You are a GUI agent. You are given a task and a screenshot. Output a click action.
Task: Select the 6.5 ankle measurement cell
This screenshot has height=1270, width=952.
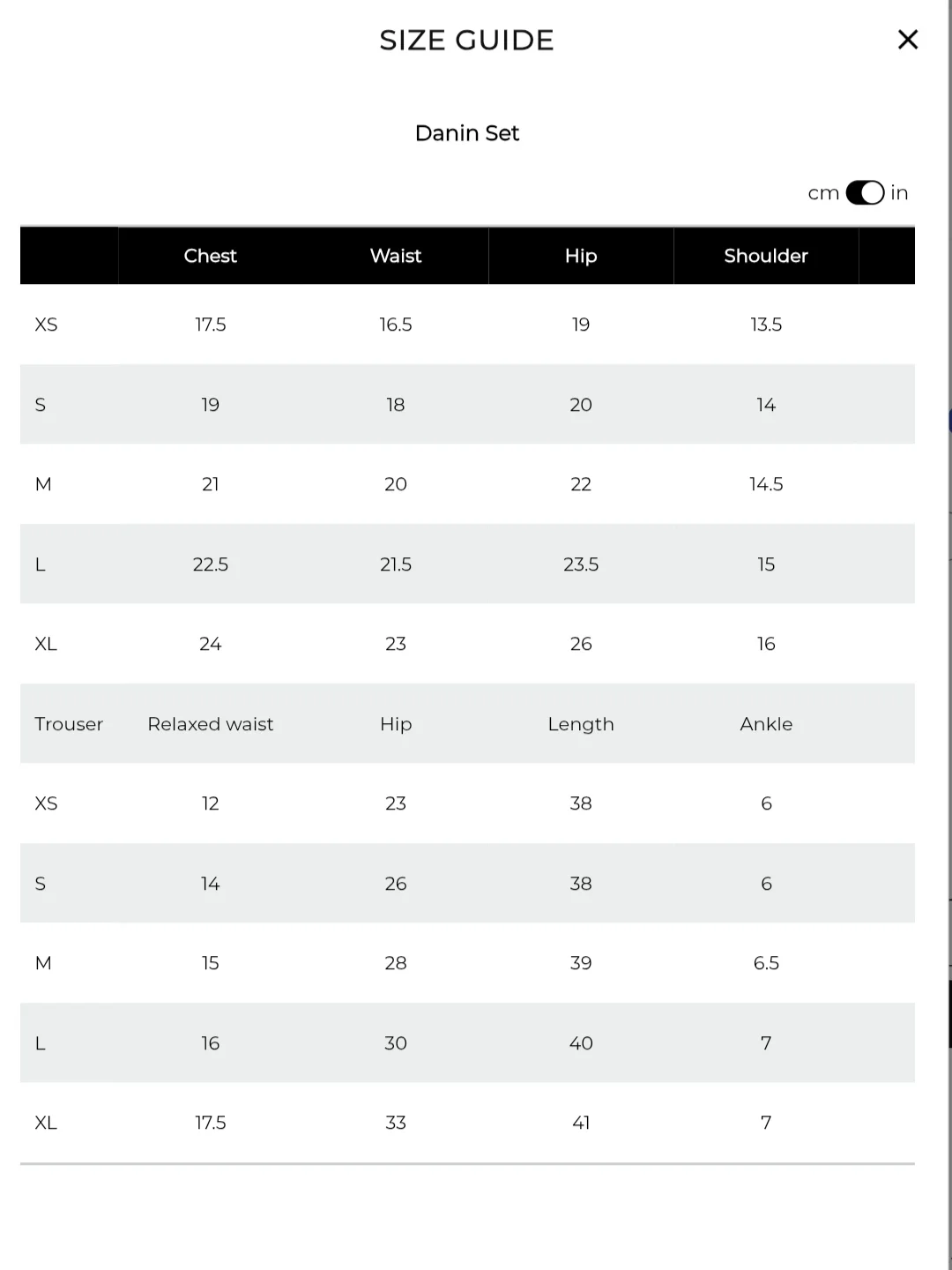click(766, 963)
